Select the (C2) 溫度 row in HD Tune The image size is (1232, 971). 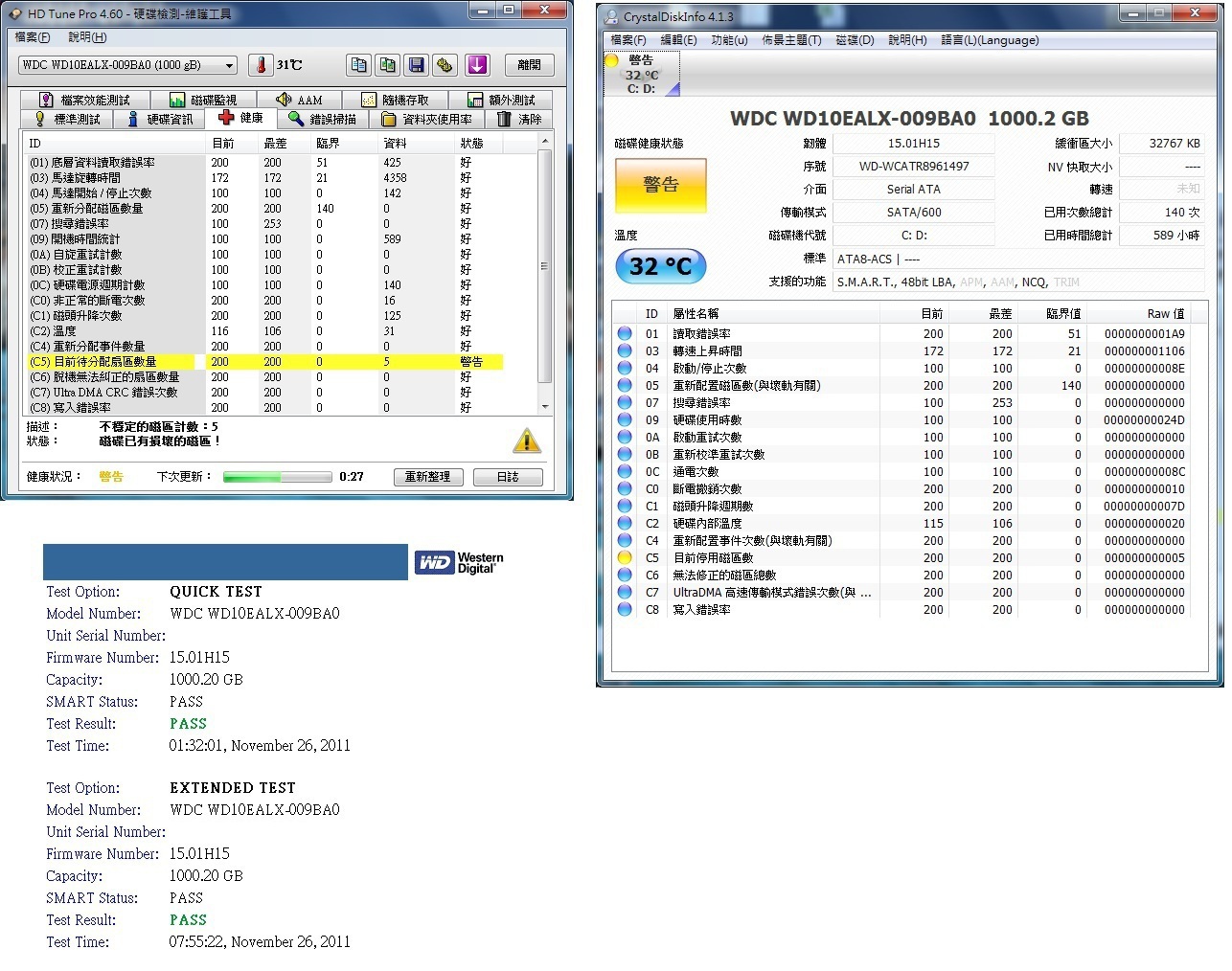point(265,330)
